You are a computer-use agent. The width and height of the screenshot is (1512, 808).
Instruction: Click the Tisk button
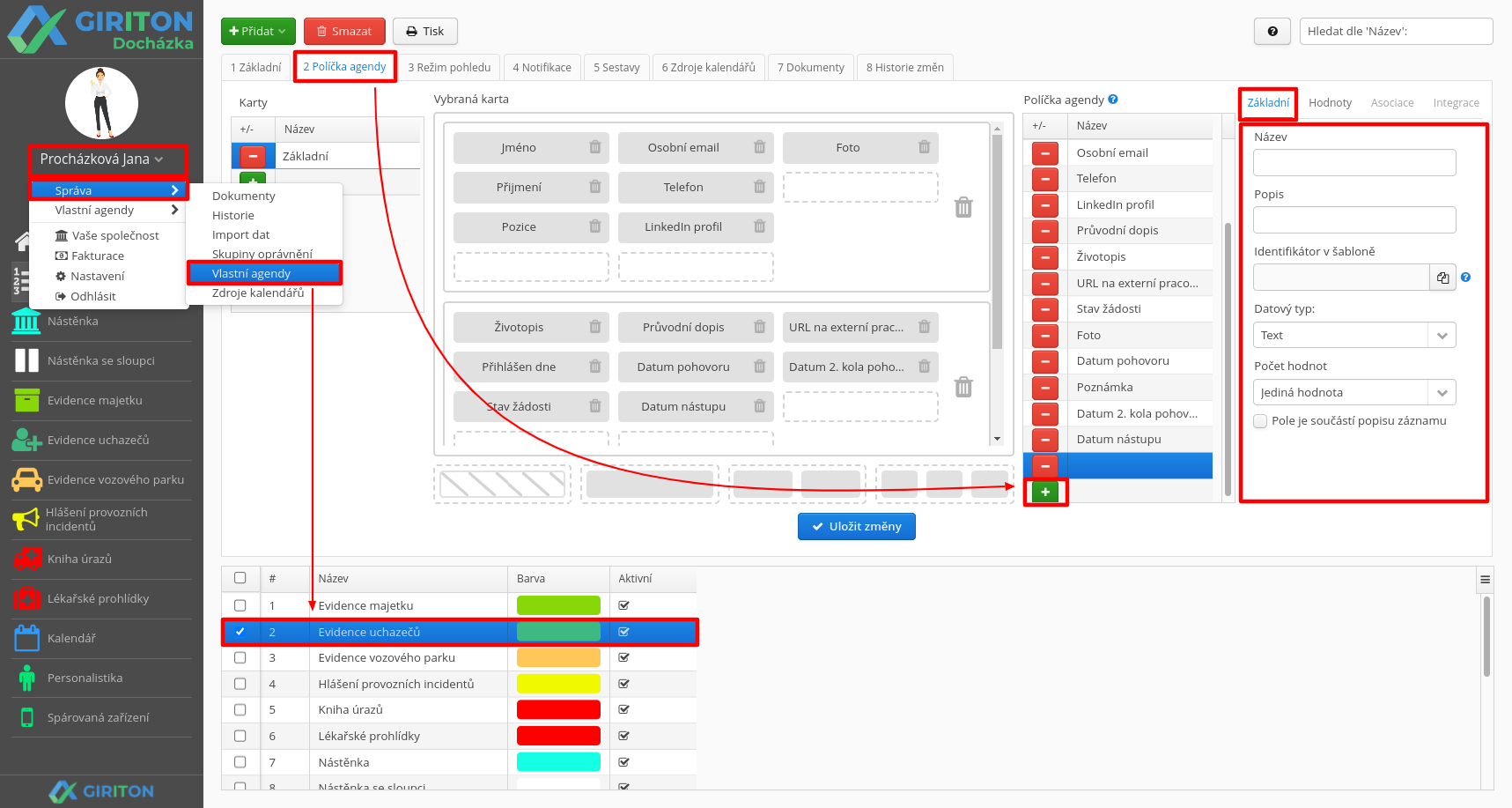(x=424, y=31)
